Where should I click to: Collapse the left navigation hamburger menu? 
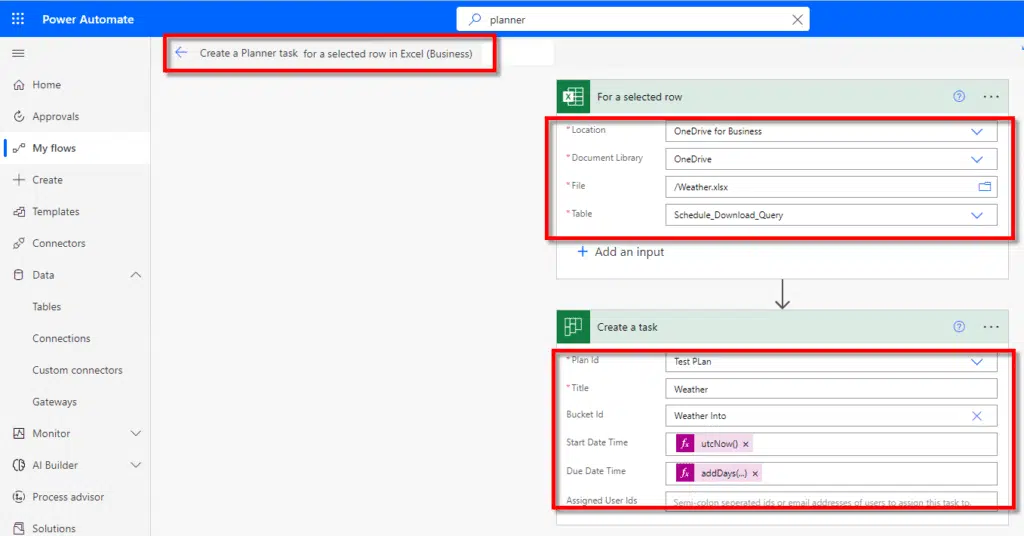[x=18, y=53]
